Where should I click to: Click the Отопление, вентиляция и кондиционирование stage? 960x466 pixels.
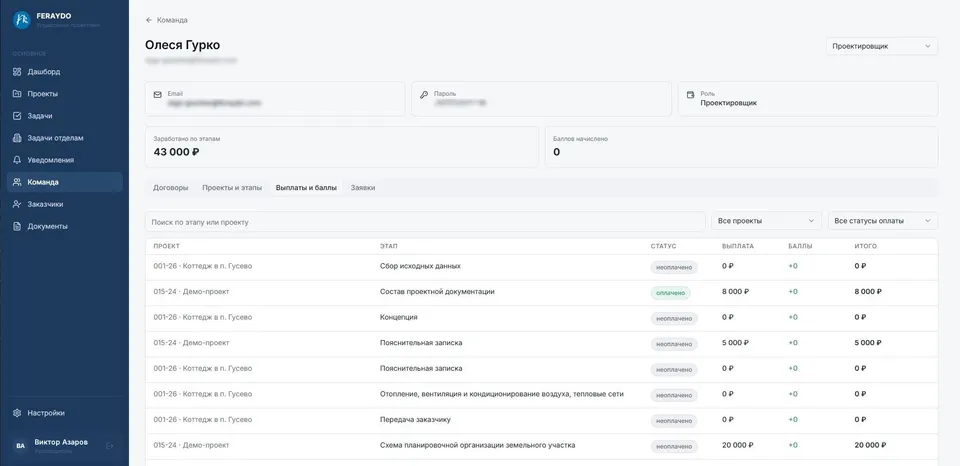tap(501, 394)
